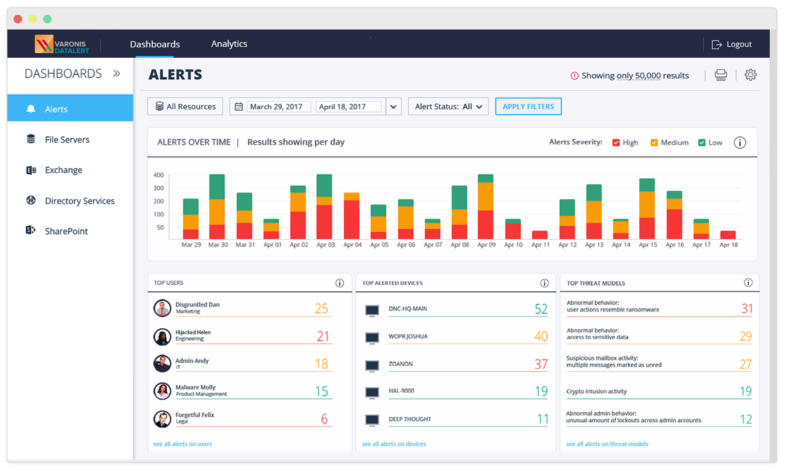Click the DNC-HQ-MAIN device monitor icon
Viewport: 787px width, 472px height.
[372, 310]
